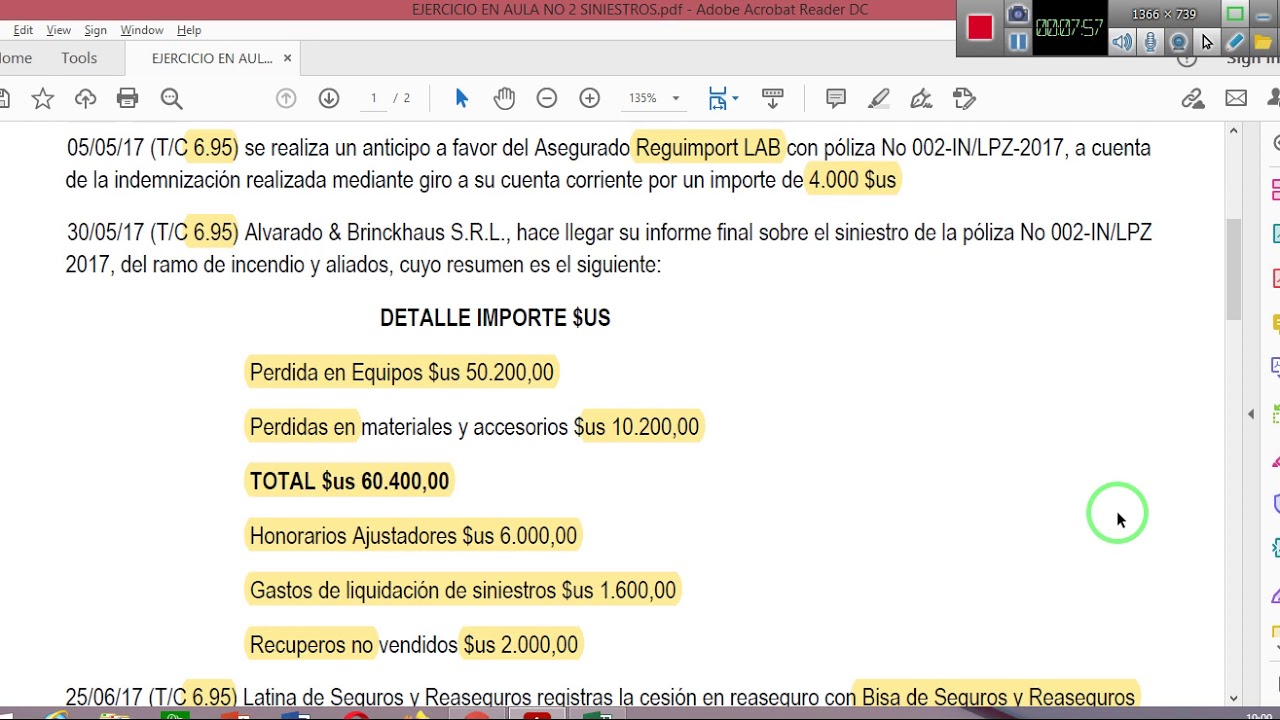
Task: Open the Window menu
Action: coord(142,30)
